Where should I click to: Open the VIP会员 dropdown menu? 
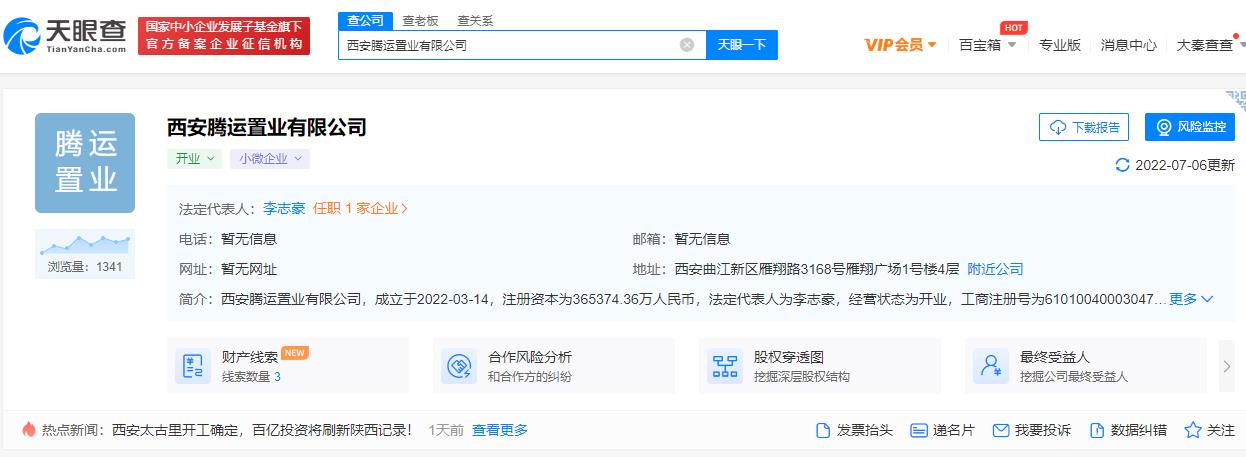[x=900, y=45]
